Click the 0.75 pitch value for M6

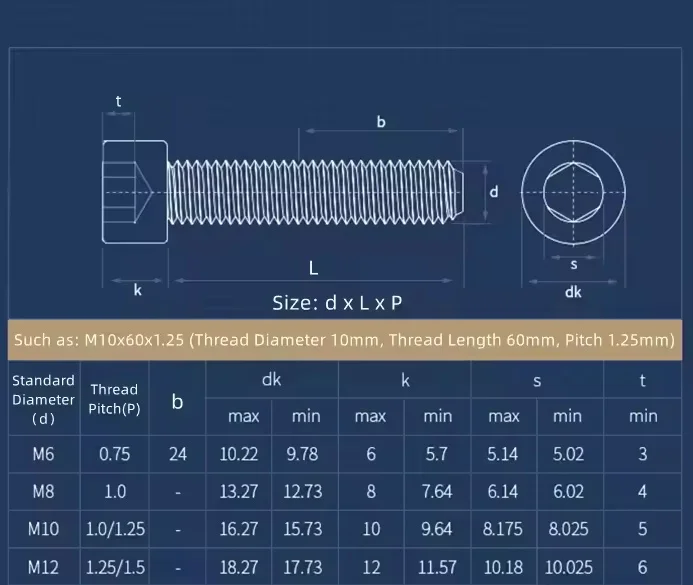[x=114, y=454]
